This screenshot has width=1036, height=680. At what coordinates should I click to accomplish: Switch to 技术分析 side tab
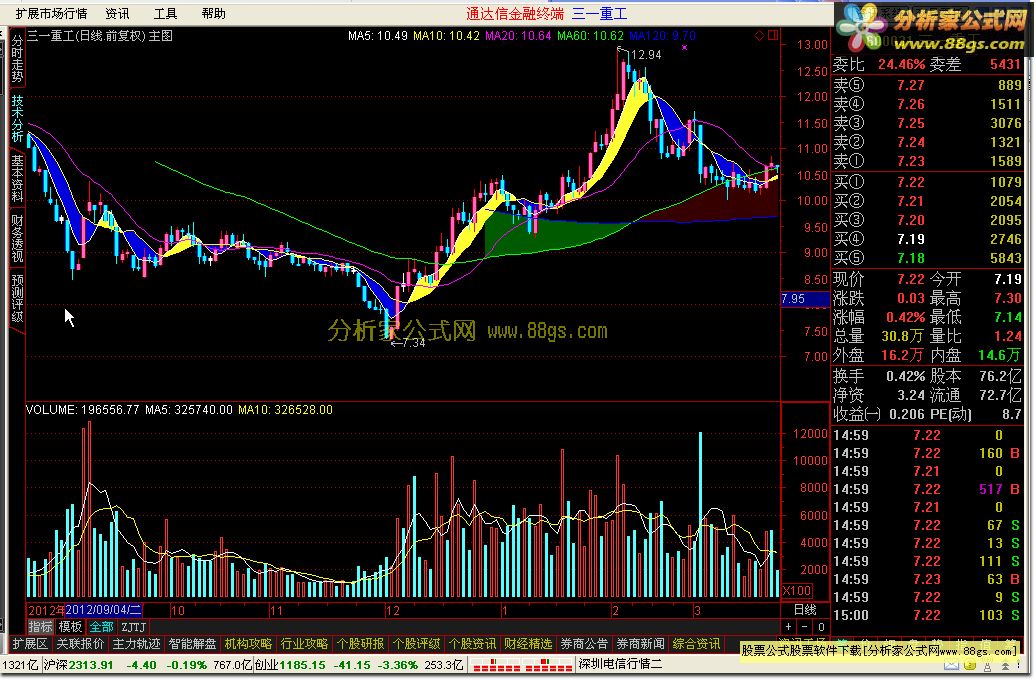(x=17, y=118)
